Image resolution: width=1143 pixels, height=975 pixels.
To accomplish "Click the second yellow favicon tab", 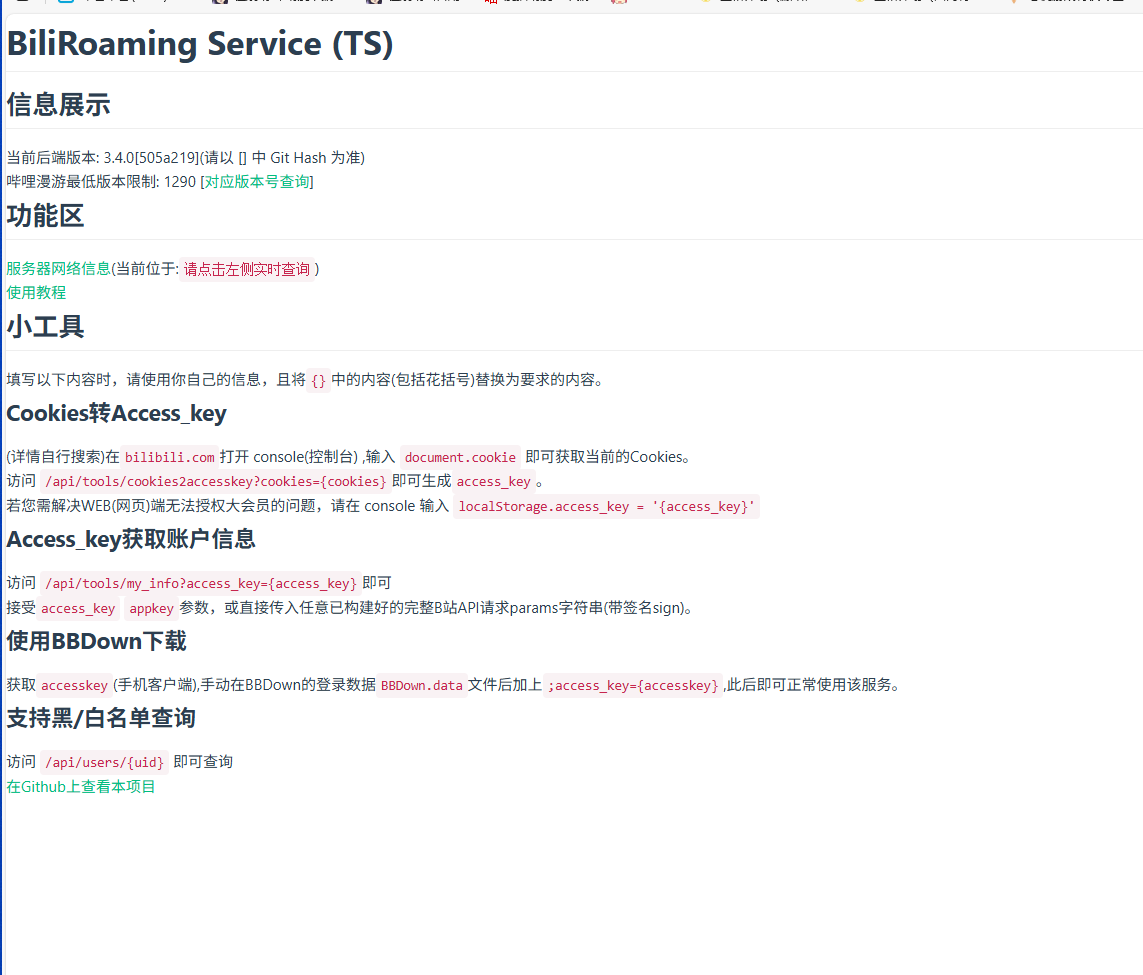I will 860,5.
